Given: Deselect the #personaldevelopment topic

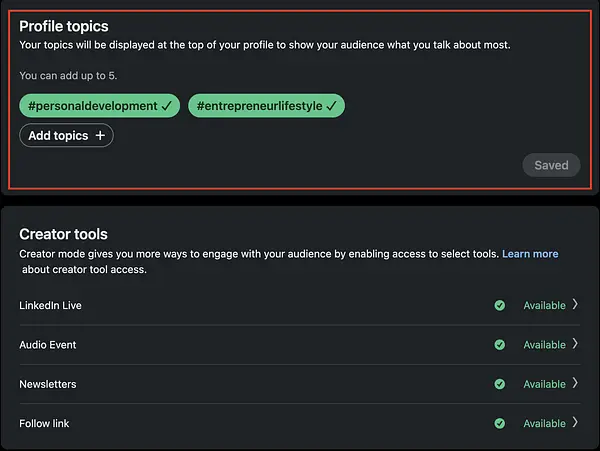Looking at the screenshot, I should (x=99, y=106).
